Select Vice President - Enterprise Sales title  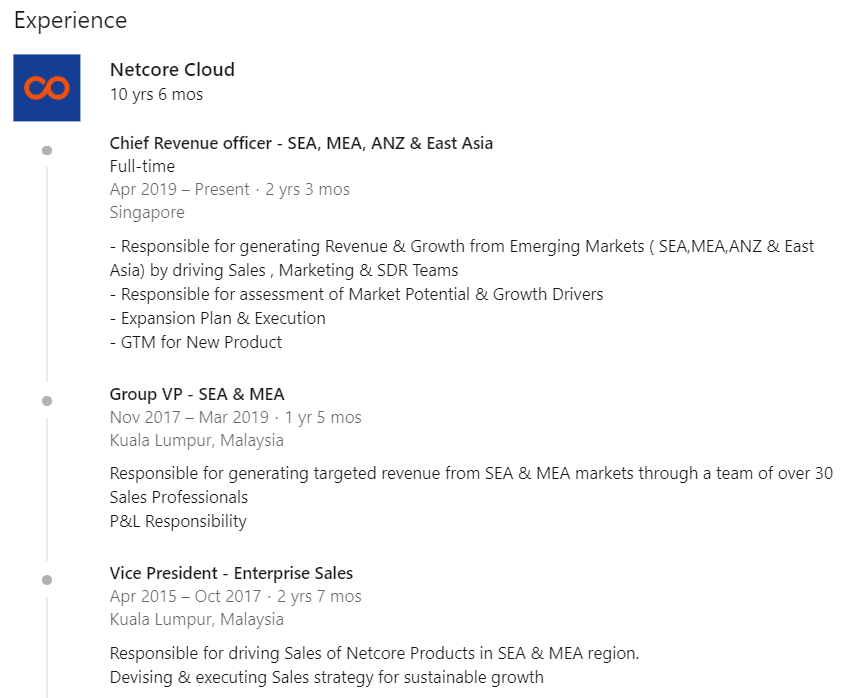point(231,573)
